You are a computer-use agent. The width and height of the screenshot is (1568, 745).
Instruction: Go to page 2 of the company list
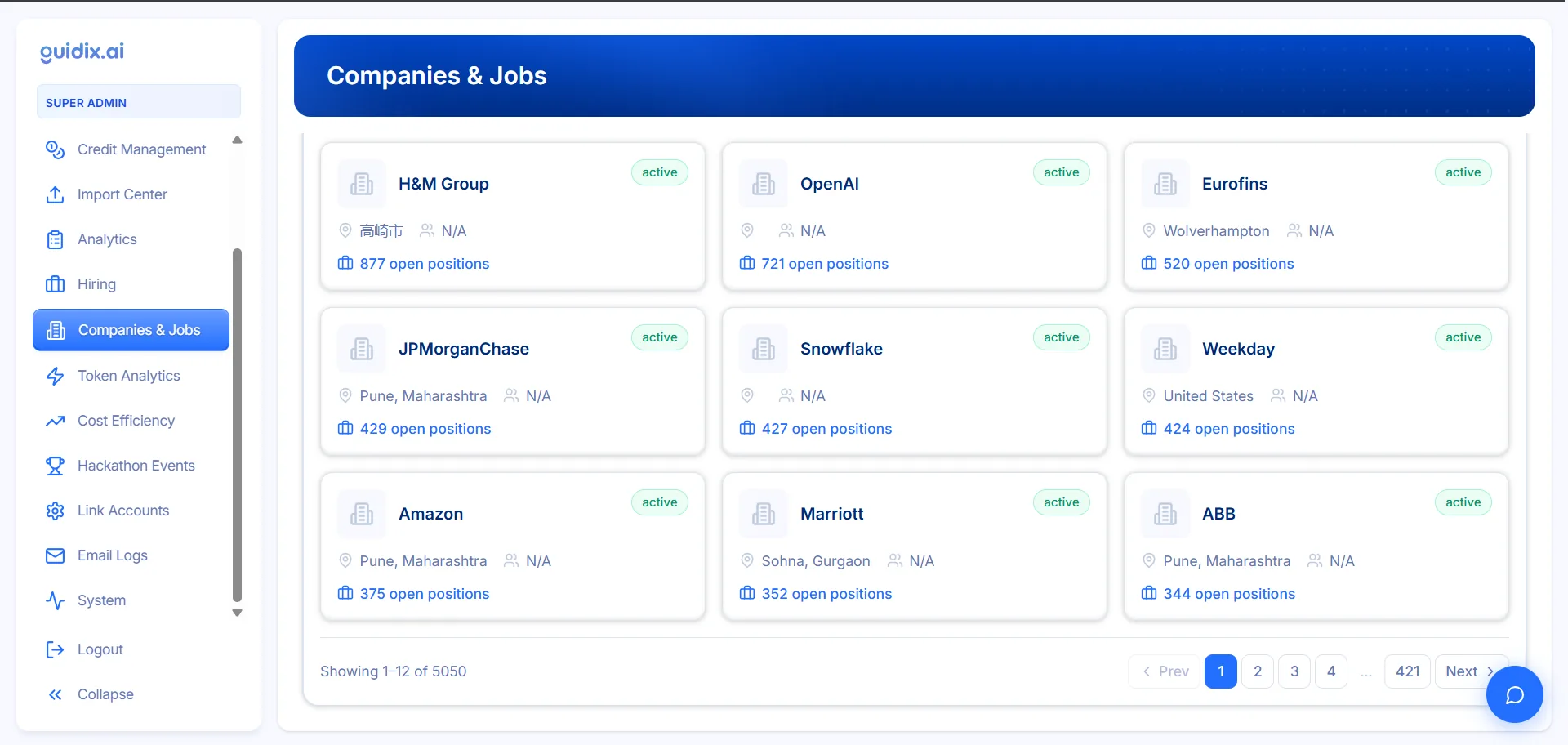(1258, 671)
